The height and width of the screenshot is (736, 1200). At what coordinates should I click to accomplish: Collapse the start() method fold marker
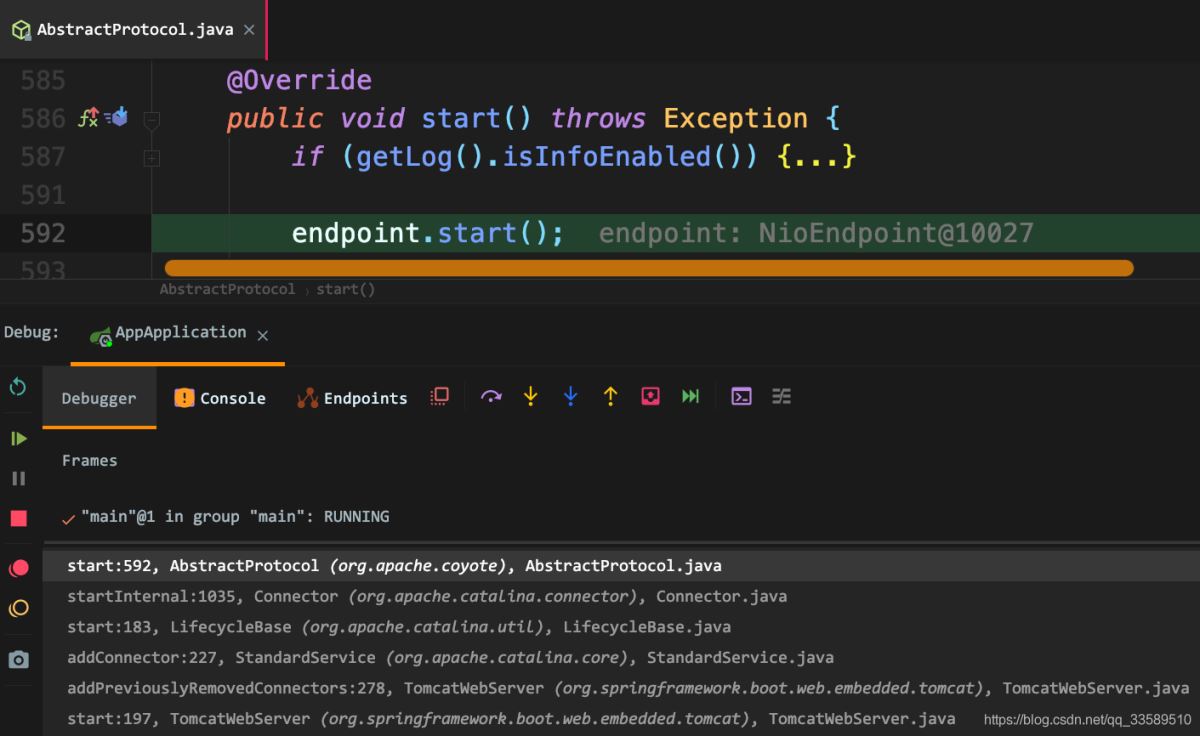click(152, 119)
